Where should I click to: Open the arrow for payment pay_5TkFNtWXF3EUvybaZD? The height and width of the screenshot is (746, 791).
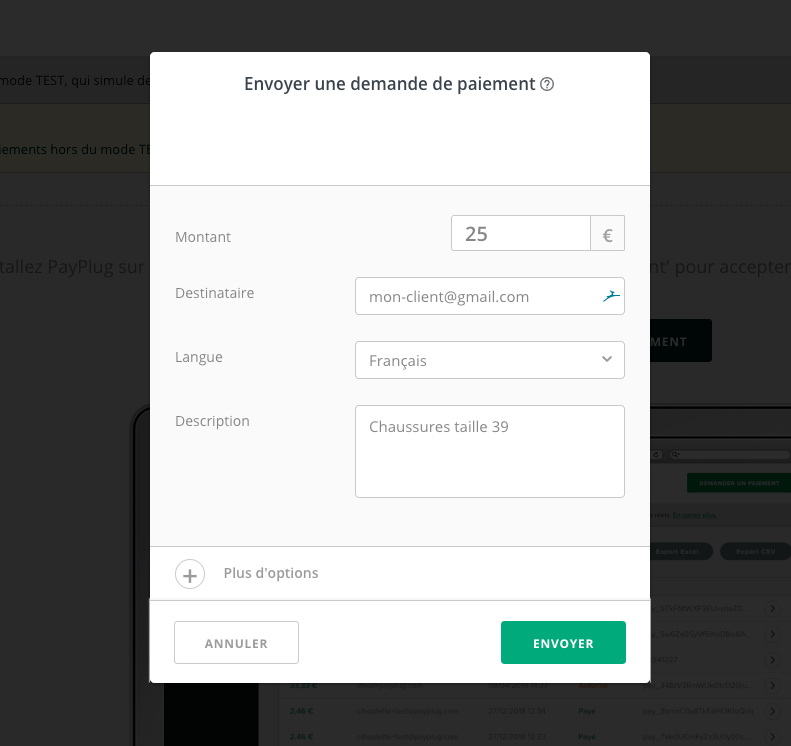click(x=773, y=609)
